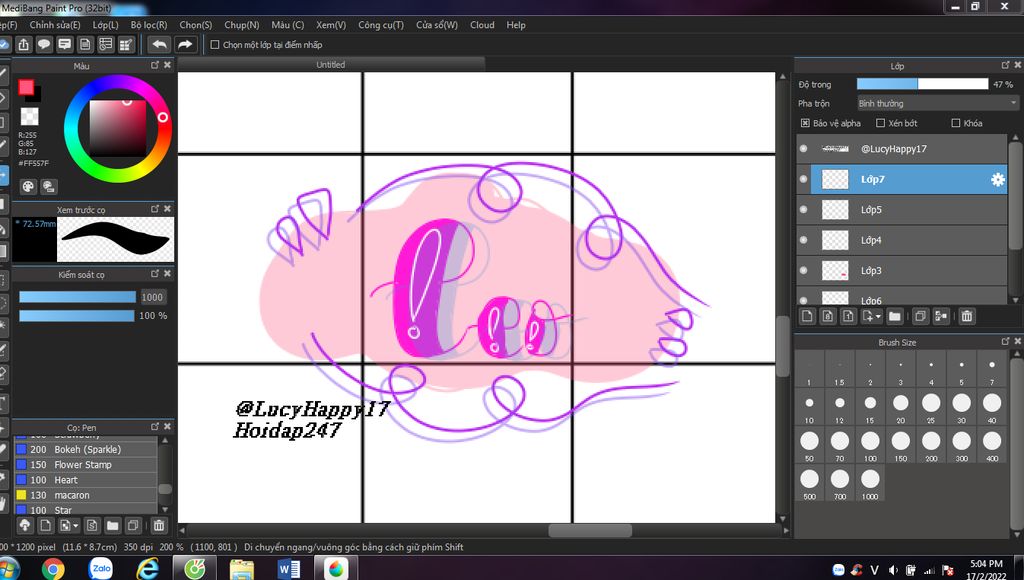This screenshot has height=580, width=1024.
Task: Enable 'Chọn một lớp tại điểm nhấp' checkbox
Action: [x=215, y=45]
